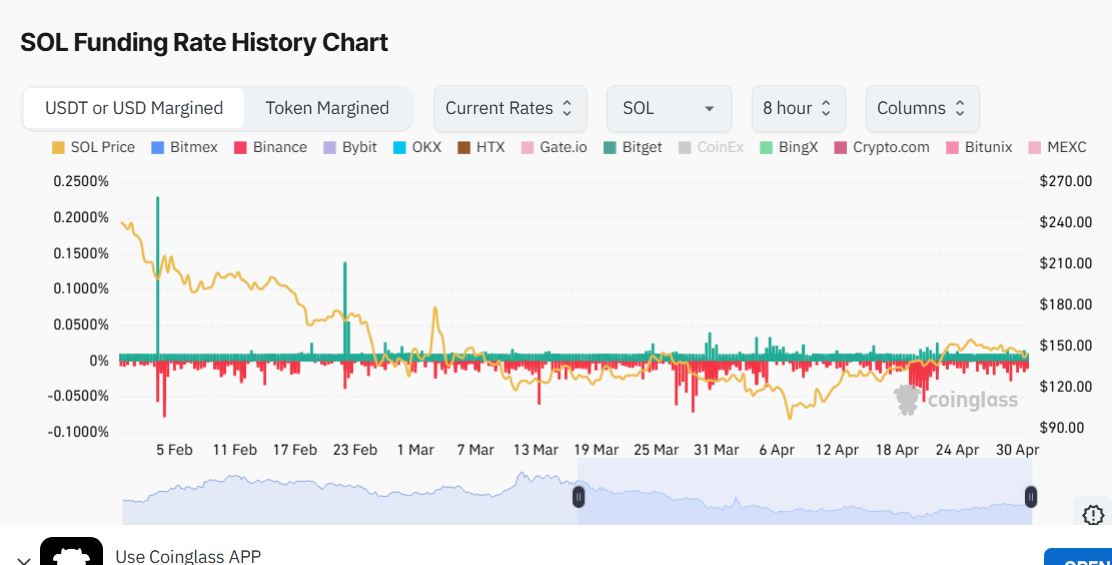Click the 6 Apr date axis label
This screenshot has height=565, width=1112.
coord(777,449)
